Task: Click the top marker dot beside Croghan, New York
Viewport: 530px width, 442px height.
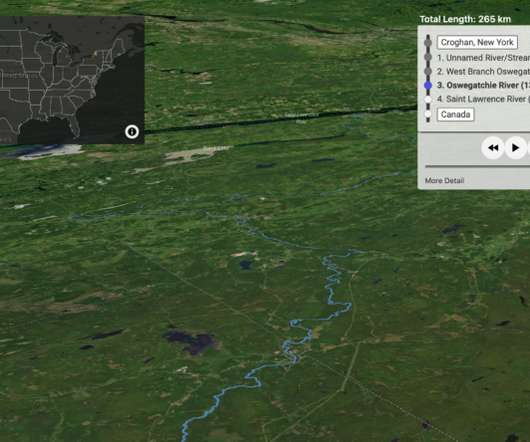Action: pyautogui.click(x=428, y=43)
